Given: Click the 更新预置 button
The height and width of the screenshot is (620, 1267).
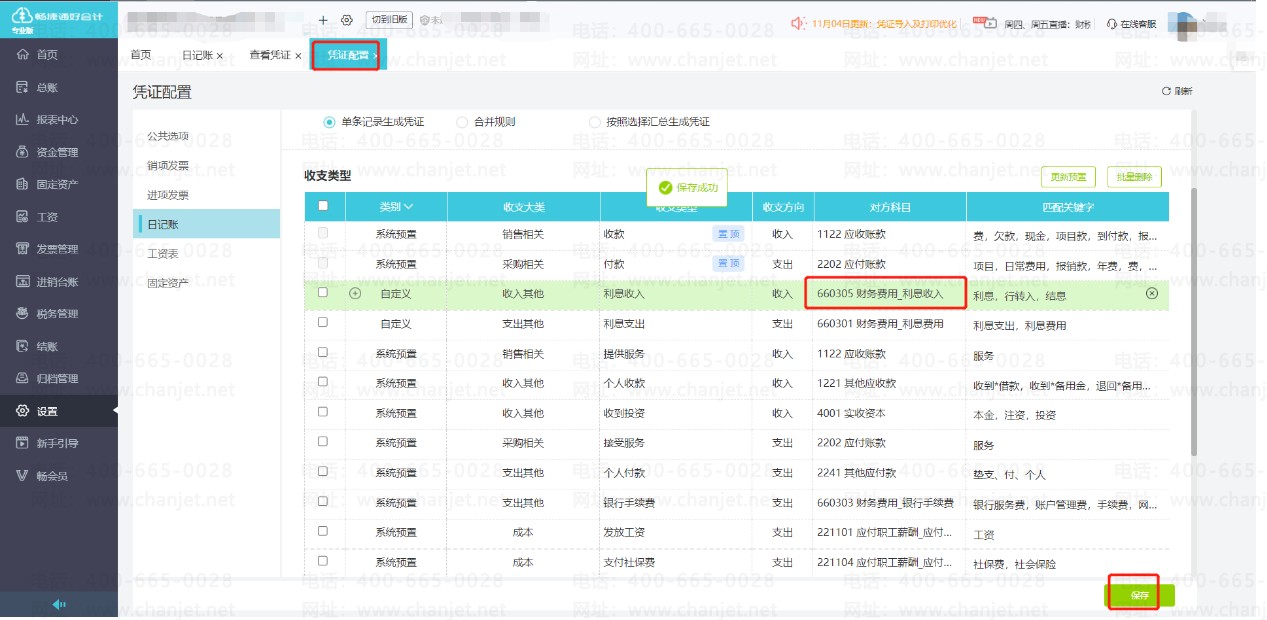Looking at the screenshot, I should tap(1069, 178).
